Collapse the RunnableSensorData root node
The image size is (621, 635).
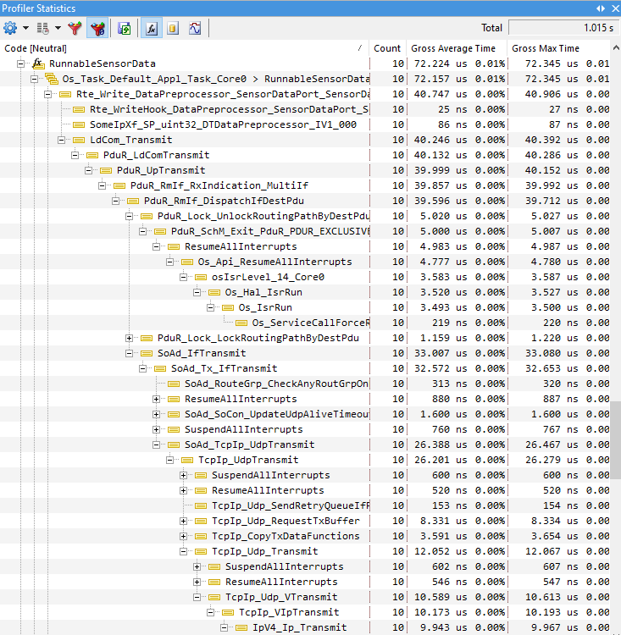(21, 64)
